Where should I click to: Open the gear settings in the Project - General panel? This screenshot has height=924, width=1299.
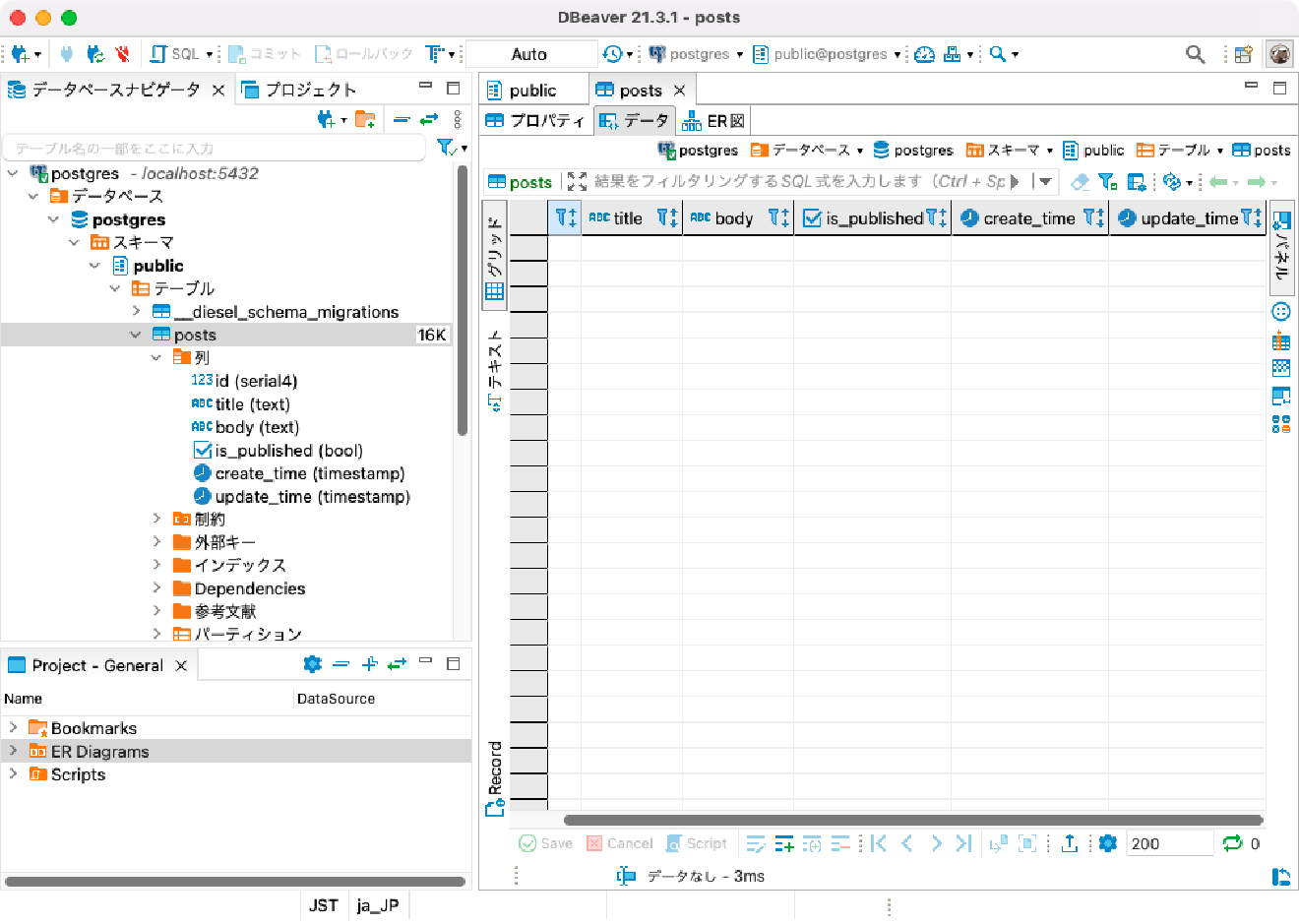pyautogui.click(x=313, y=664)
